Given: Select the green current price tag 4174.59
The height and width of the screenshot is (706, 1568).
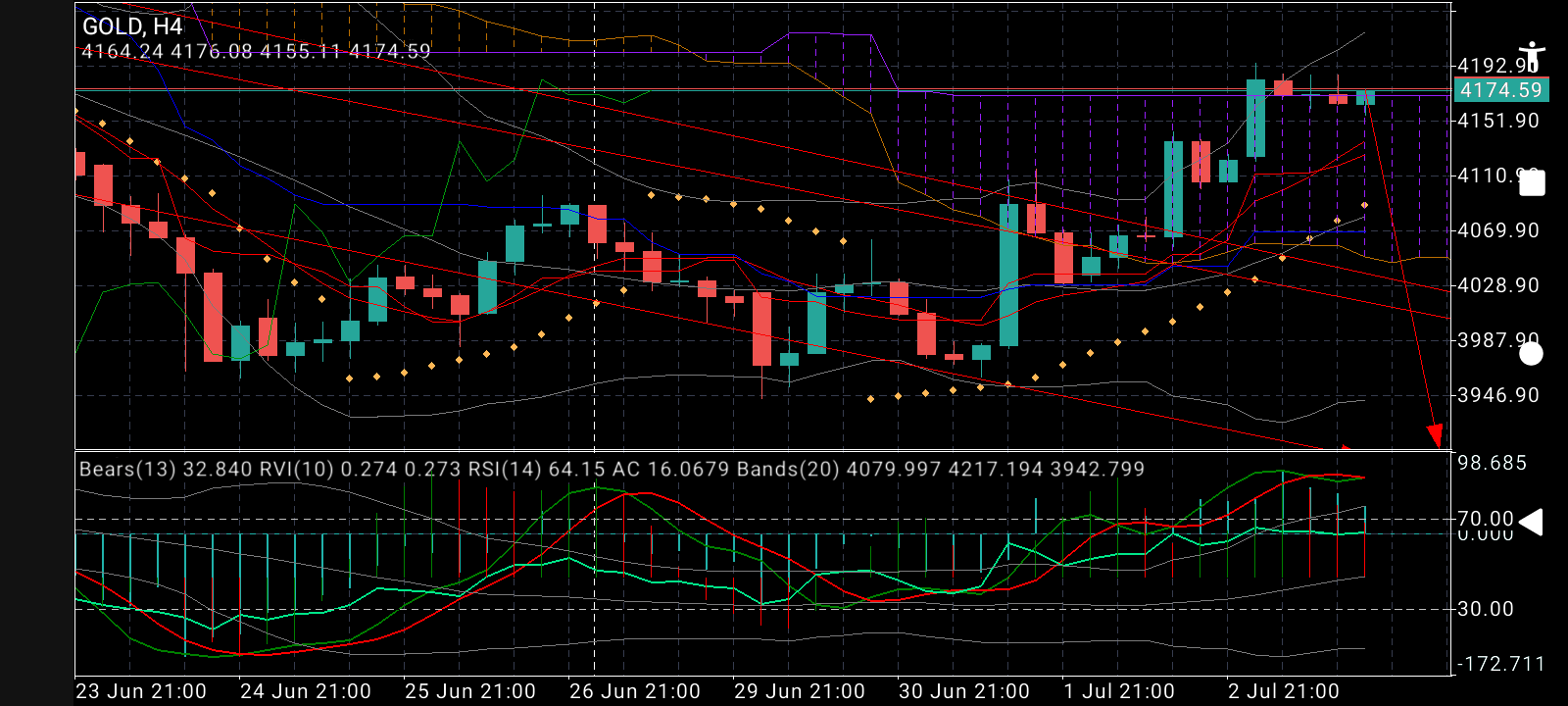Looking at the screenshot, I should pyautogui.click(x=1500, y=90).
